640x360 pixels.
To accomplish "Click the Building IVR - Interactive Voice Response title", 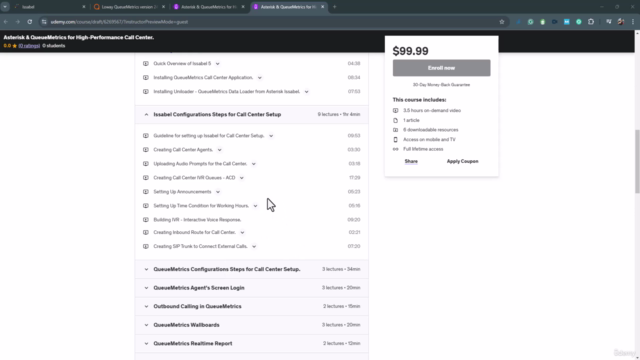I will click(197, 220).
